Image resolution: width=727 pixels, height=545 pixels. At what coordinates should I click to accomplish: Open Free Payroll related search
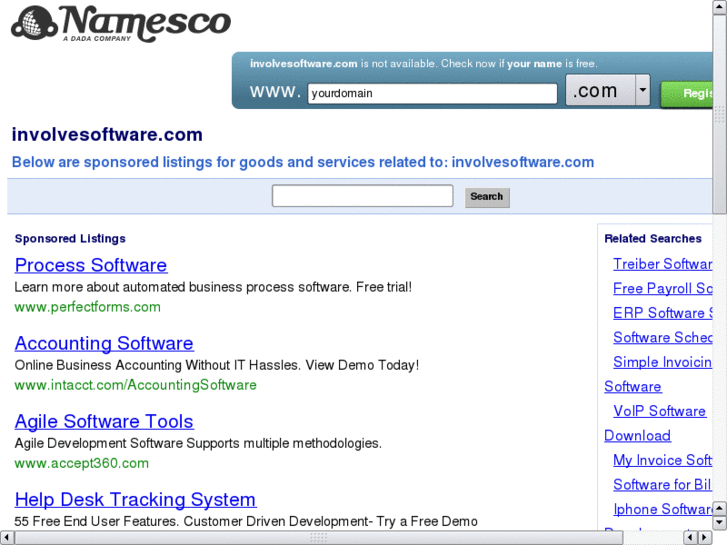(x=663, y=289)
